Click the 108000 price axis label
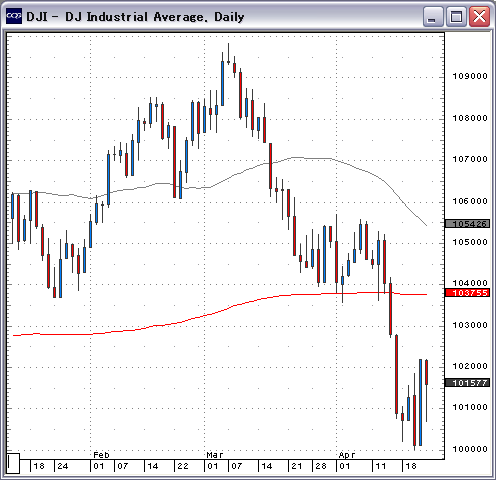 [x=470, y=118]
